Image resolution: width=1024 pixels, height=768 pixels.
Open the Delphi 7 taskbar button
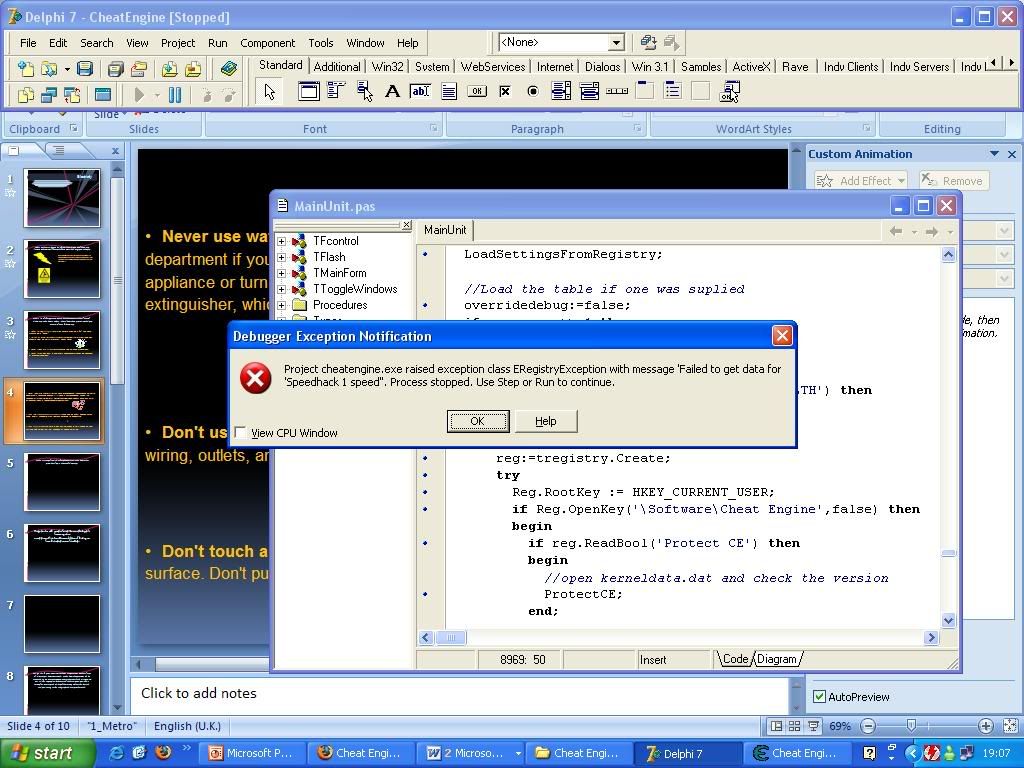tap(690, 753)
